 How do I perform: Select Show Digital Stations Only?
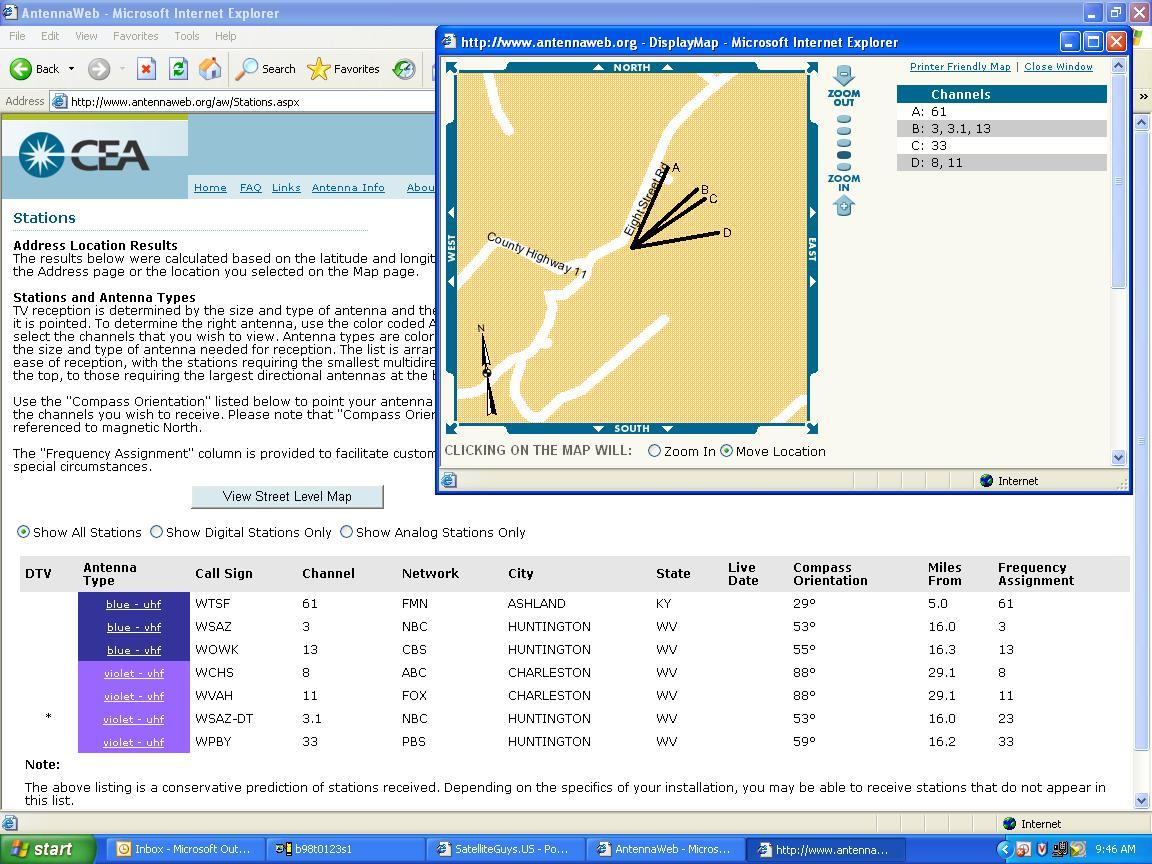coord(156,532)
